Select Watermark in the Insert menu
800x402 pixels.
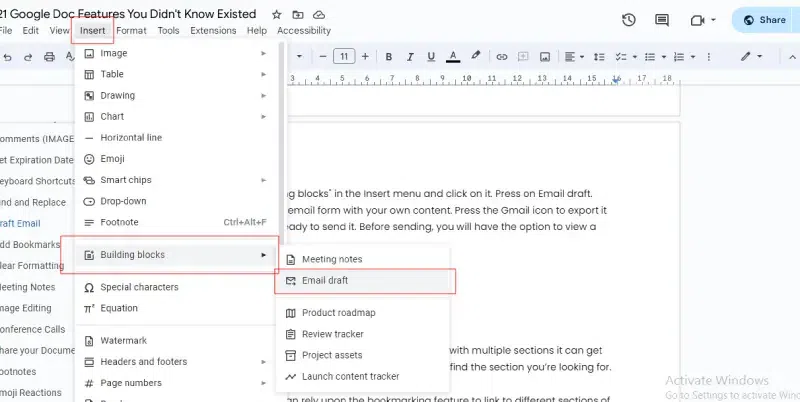coord(177,340)
